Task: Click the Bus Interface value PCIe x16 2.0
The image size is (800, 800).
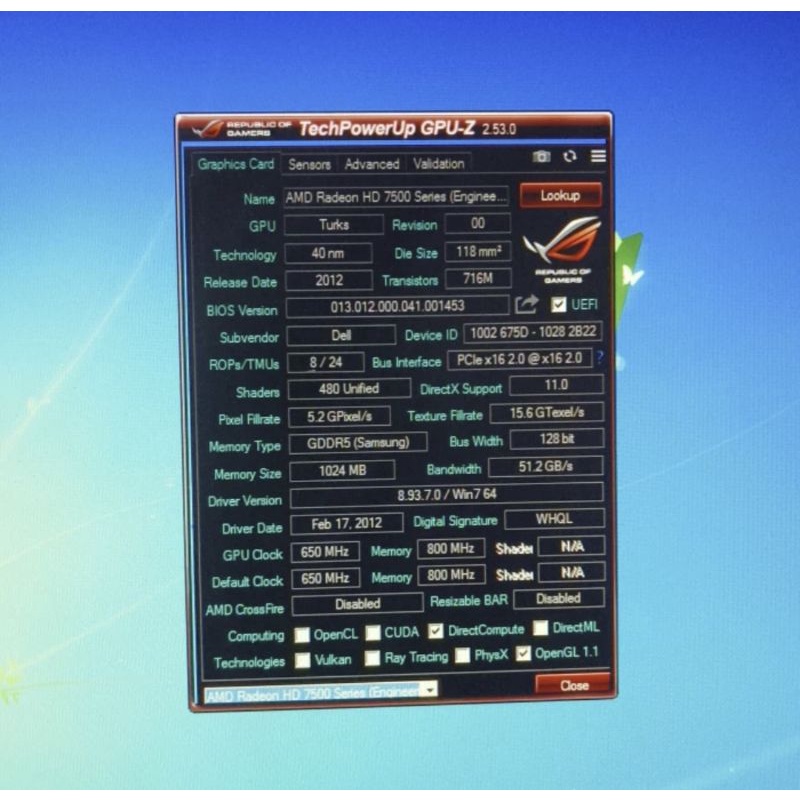Action: [519, 359]
